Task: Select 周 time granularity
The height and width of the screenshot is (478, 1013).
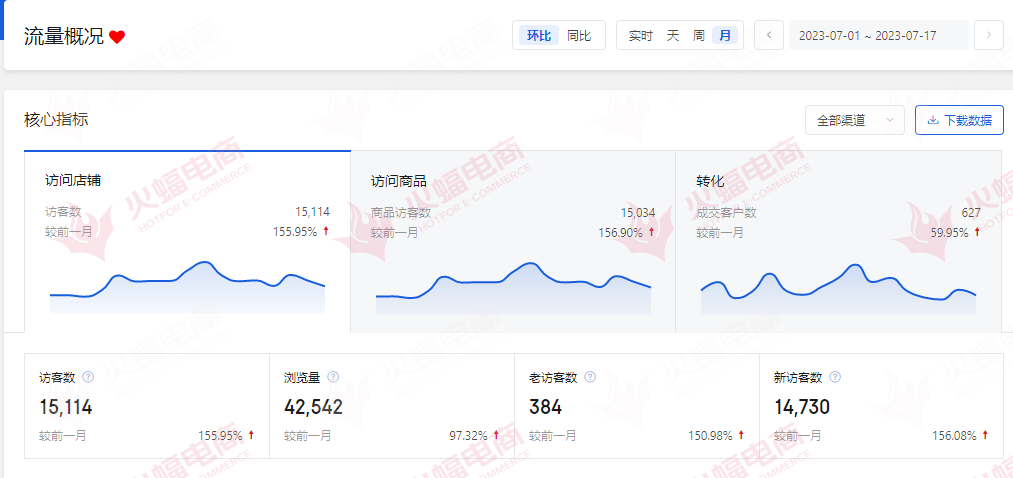Action: coord(699,35)
